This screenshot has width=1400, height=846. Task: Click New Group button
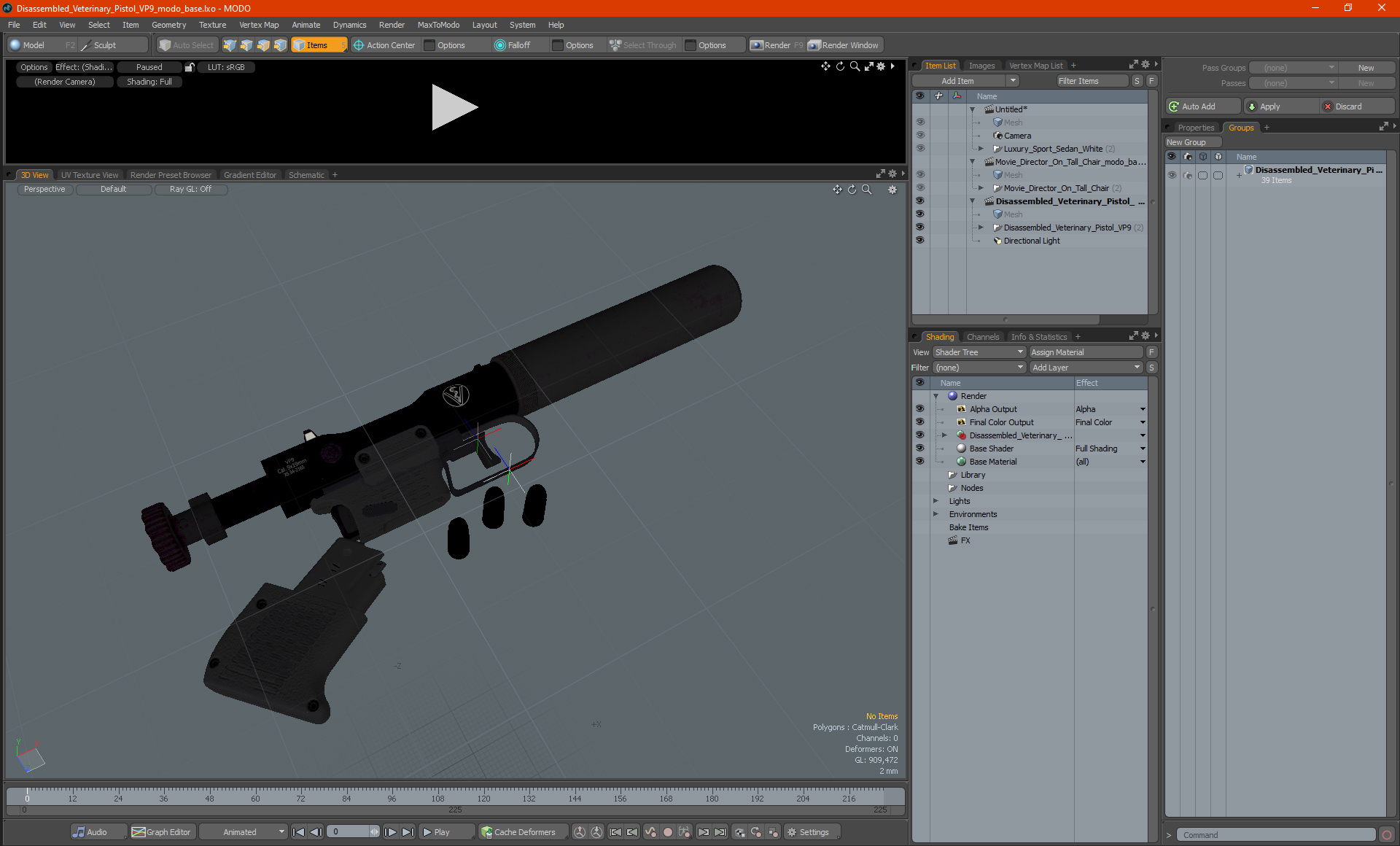[1193, 142]
